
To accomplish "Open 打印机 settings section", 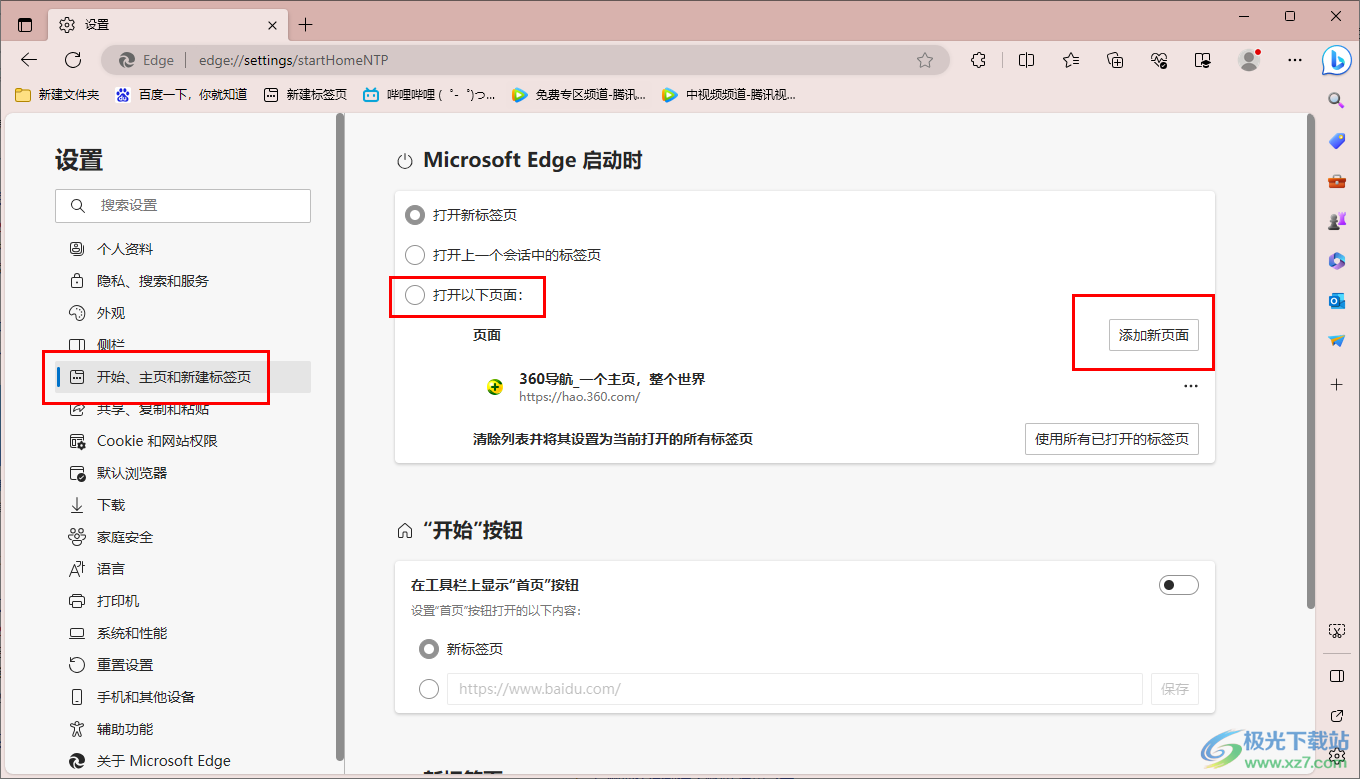I will click(183, 601).
